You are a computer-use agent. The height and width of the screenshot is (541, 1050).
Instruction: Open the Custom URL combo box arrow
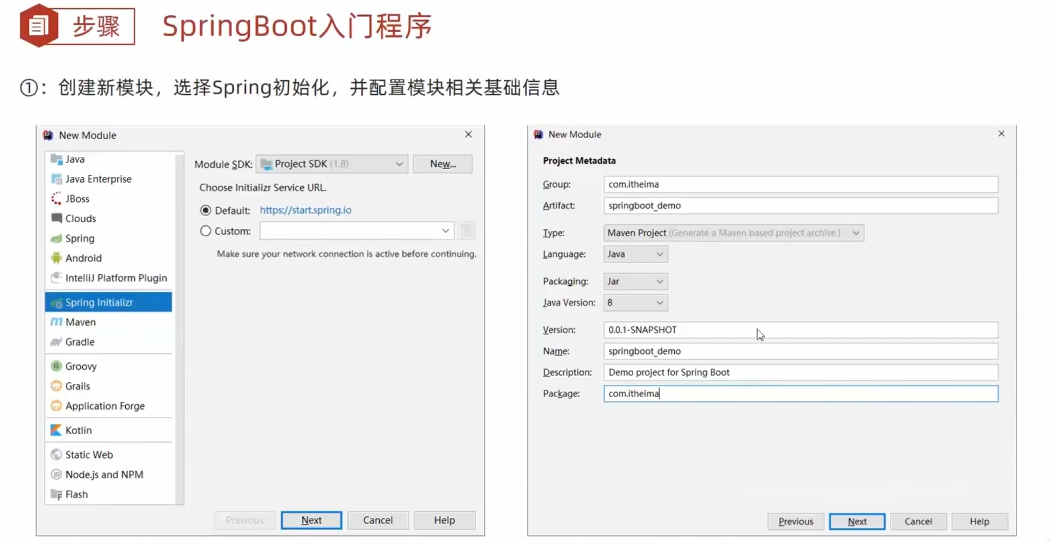click(x=446, y=231)
